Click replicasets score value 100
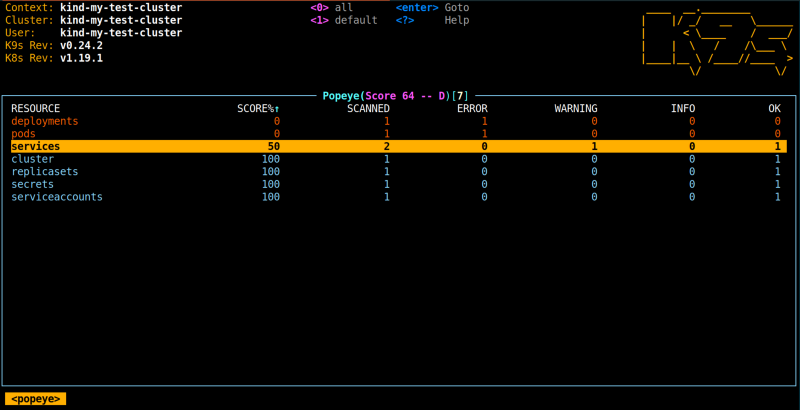 pos(271,171)
